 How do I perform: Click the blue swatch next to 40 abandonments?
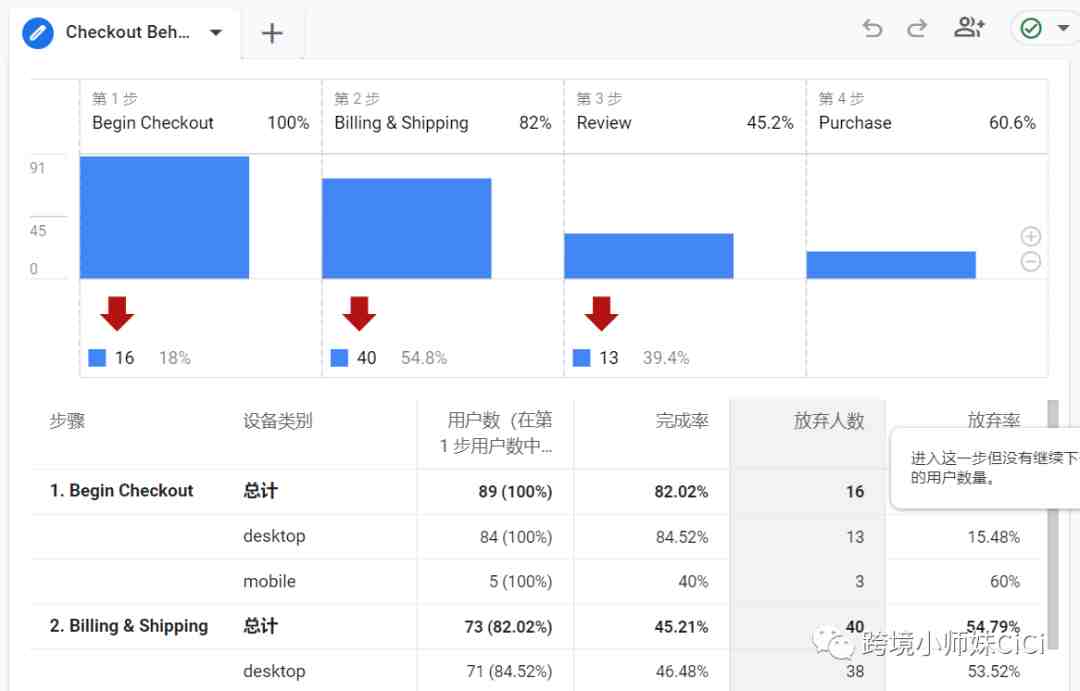(340, 358)
